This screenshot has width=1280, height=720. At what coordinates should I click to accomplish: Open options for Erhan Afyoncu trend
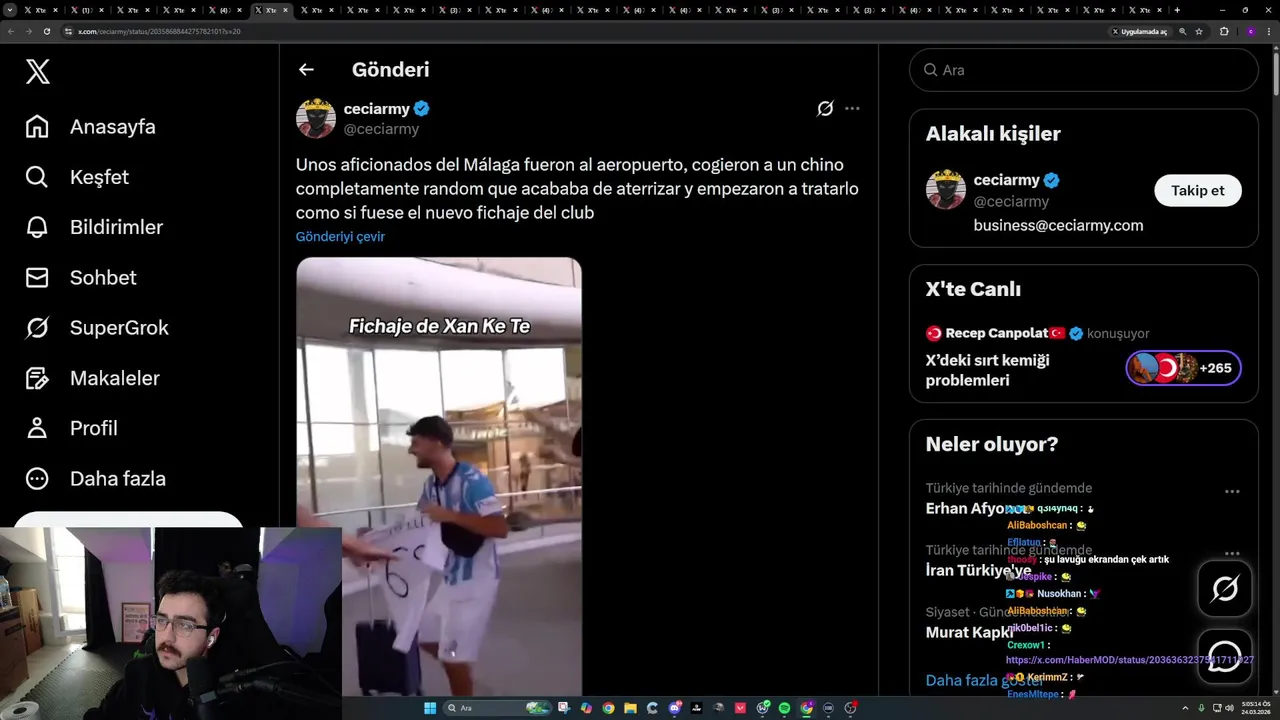(1232, 492)
